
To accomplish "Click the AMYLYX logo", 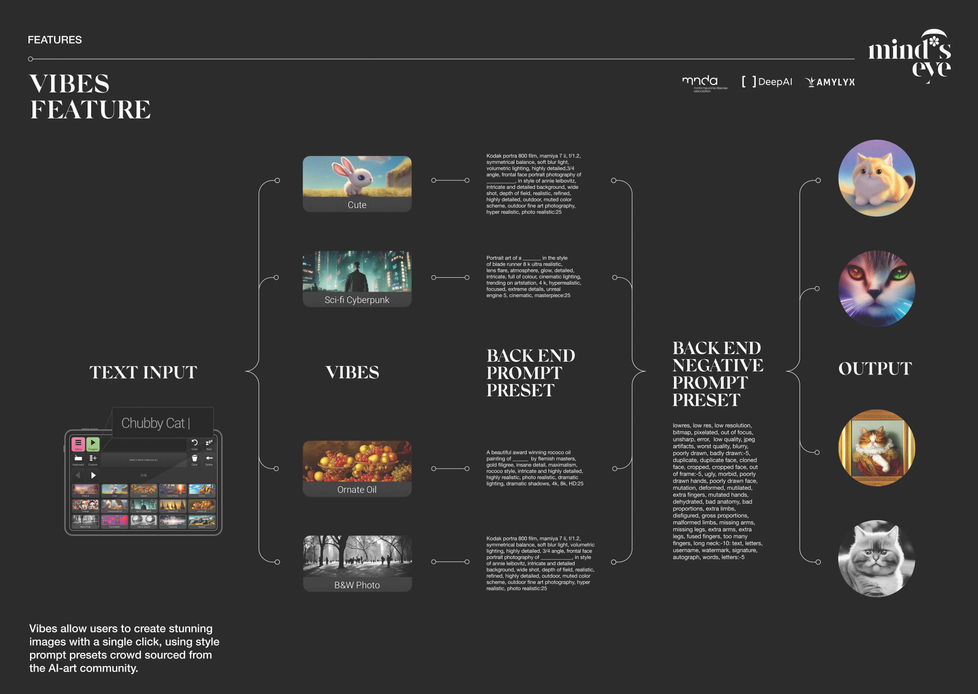I will point(830,82).
